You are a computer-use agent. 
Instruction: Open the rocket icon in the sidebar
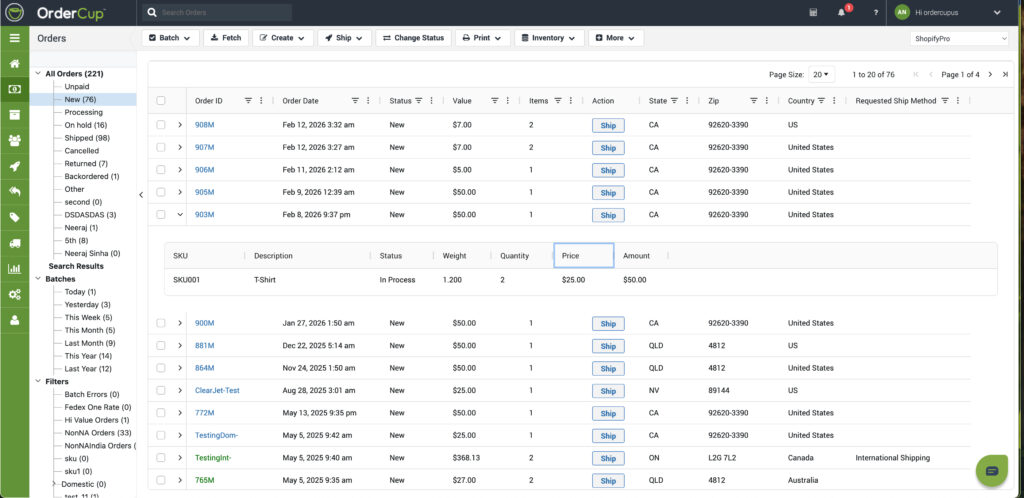(14, 166)
